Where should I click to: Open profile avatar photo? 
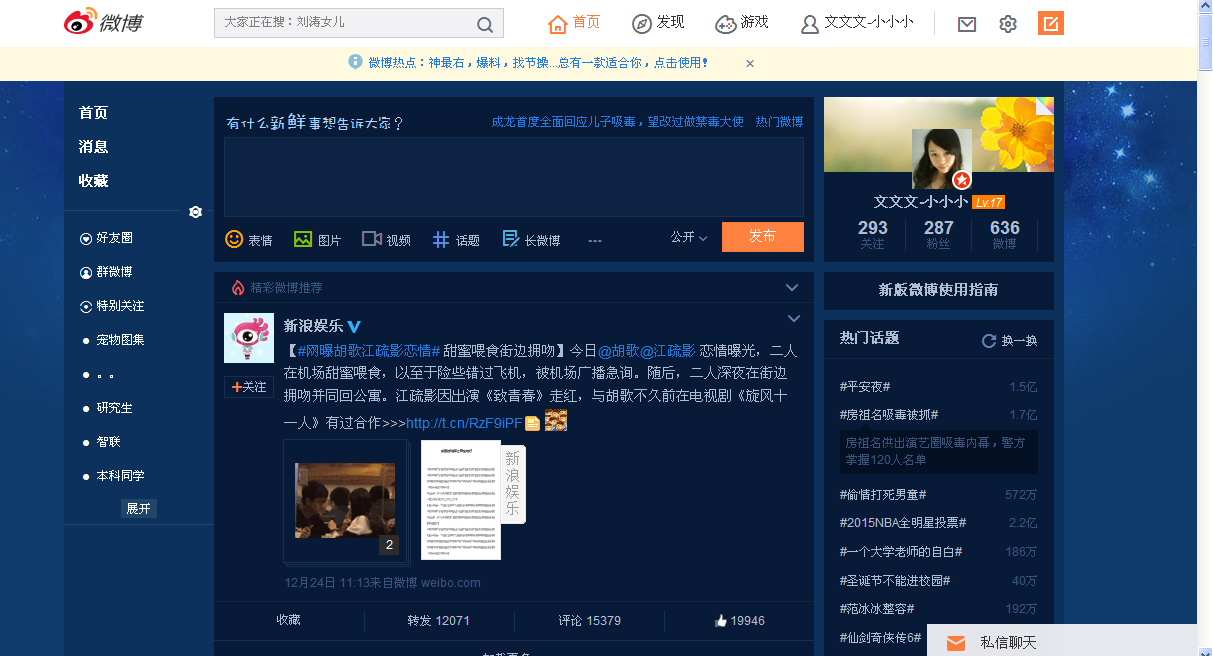(942, 159)
